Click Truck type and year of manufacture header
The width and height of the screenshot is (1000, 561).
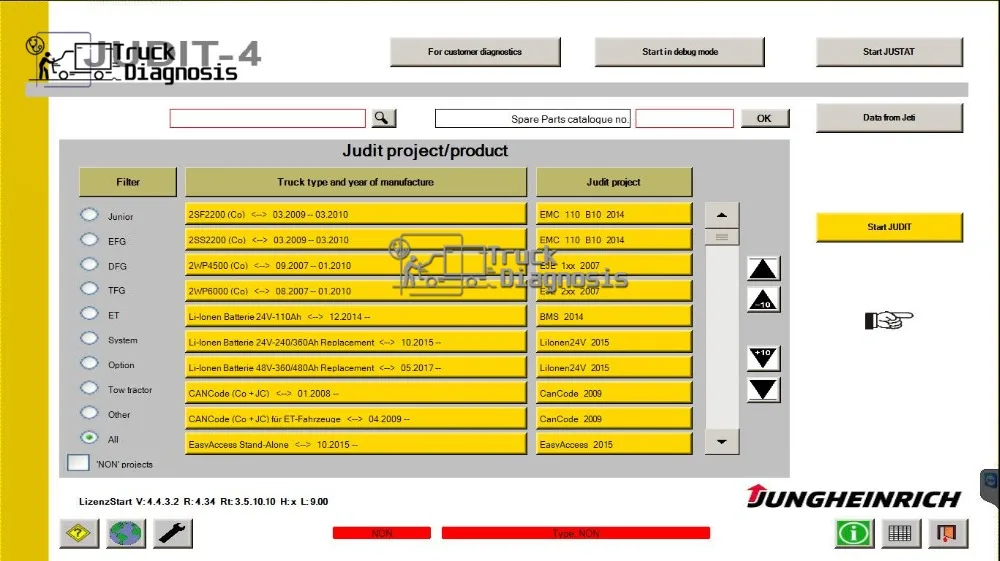click(x=356, y=182)
